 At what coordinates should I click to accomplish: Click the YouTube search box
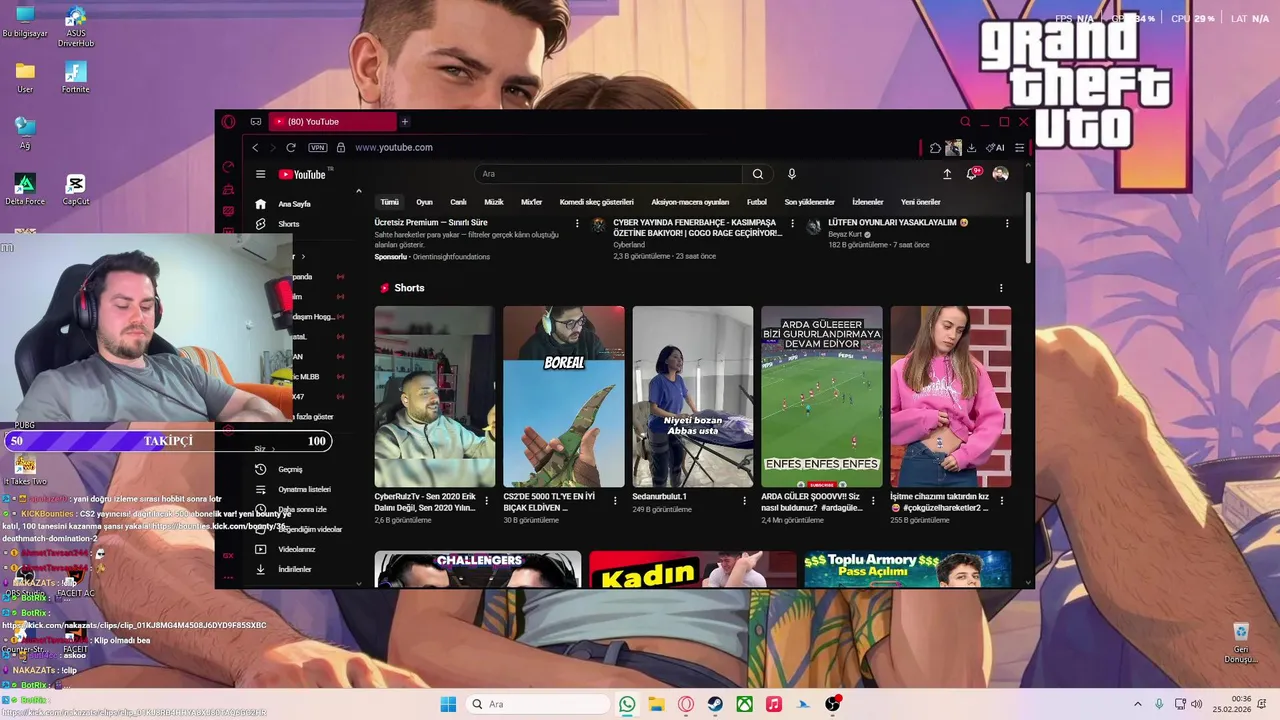tap(608, 174)
